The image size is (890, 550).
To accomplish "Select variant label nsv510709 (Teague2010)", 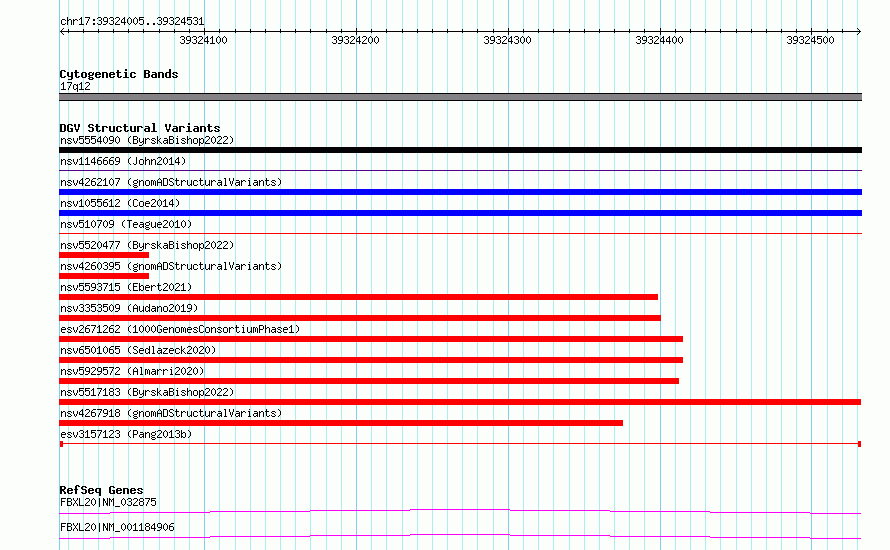I will [x=126, y=224].
